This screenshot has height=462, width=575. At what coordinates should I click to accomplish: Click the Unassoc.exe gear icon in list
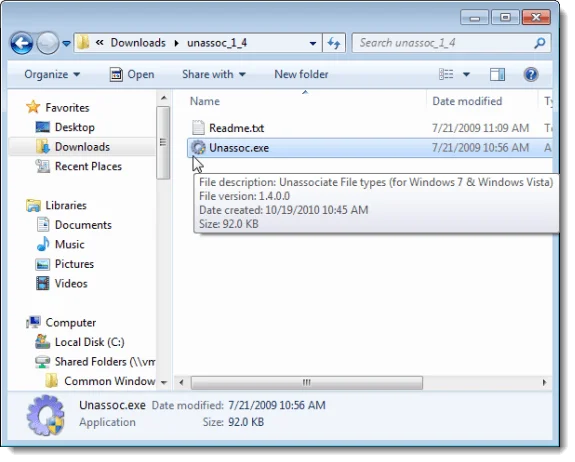[198, 147]
